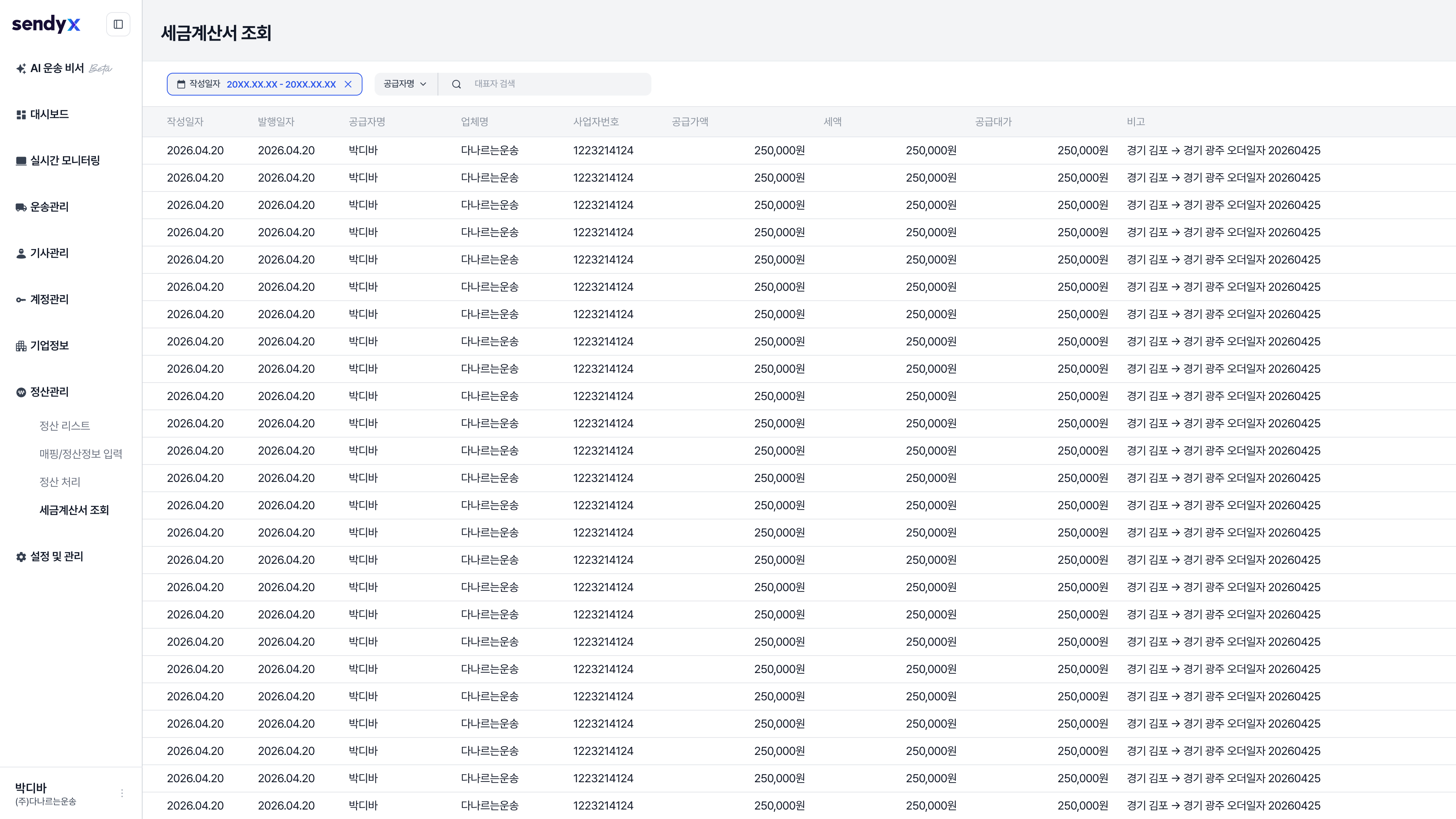Click the 공급가액 column header
The height and width of the screenshot is (819, 1456).
coord(690,122)
